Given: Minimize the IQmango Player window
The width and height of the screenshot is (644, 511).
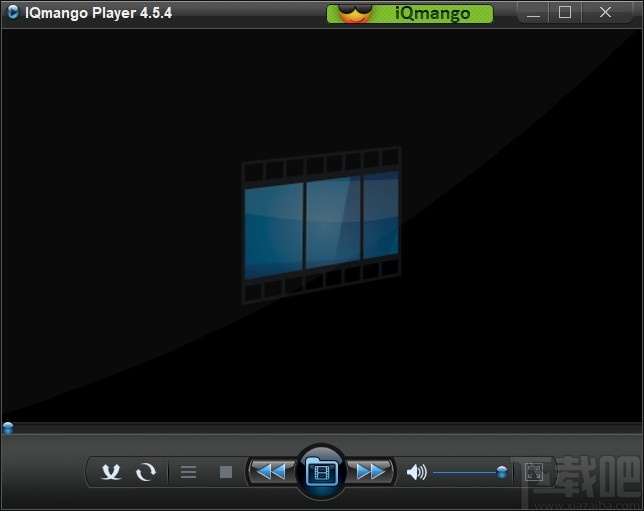Looking at the screenshot, I should [532, 13].
